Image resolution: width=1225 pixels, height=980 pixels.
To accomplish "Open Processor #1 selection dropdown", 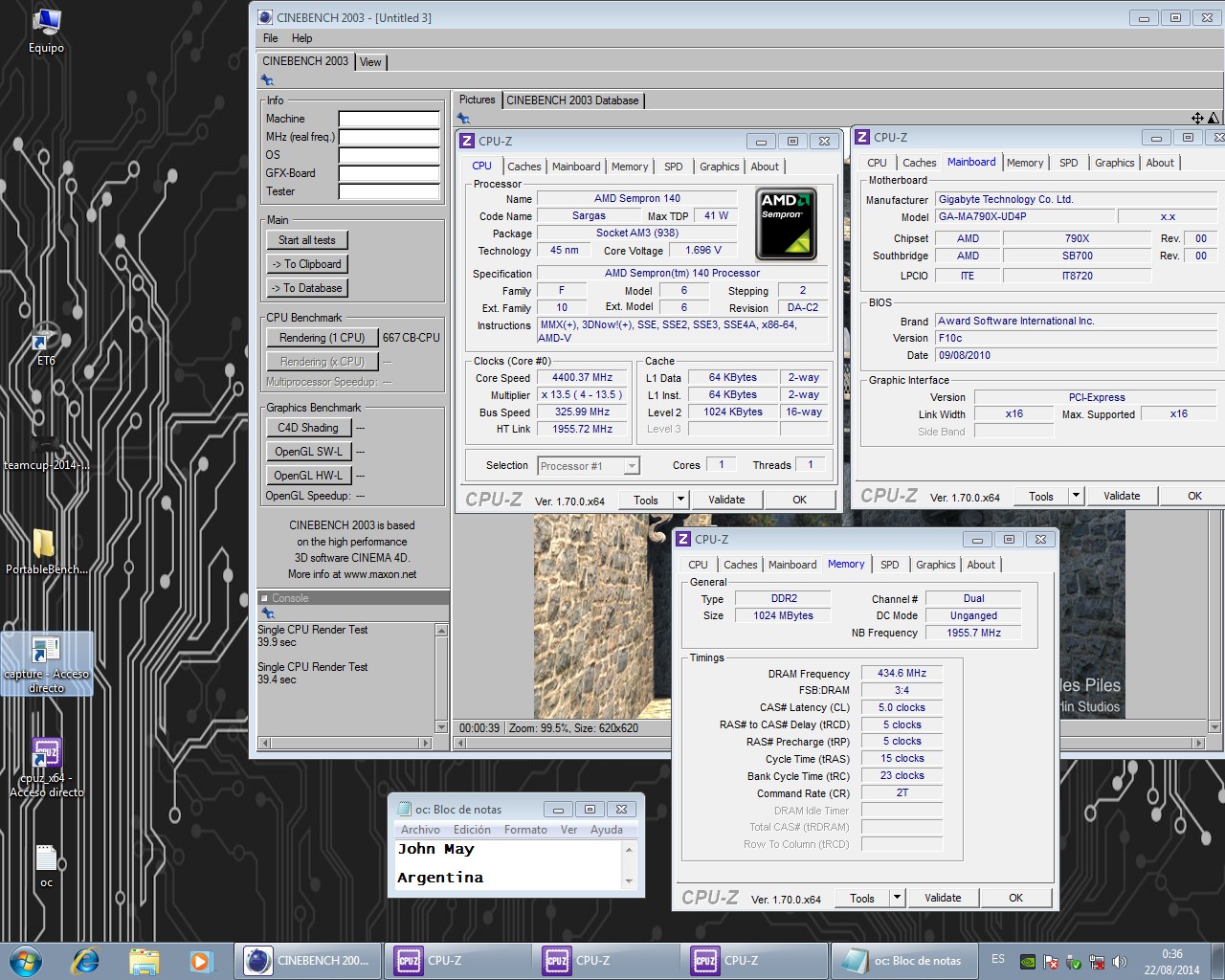I will click(x=632, y=466).
